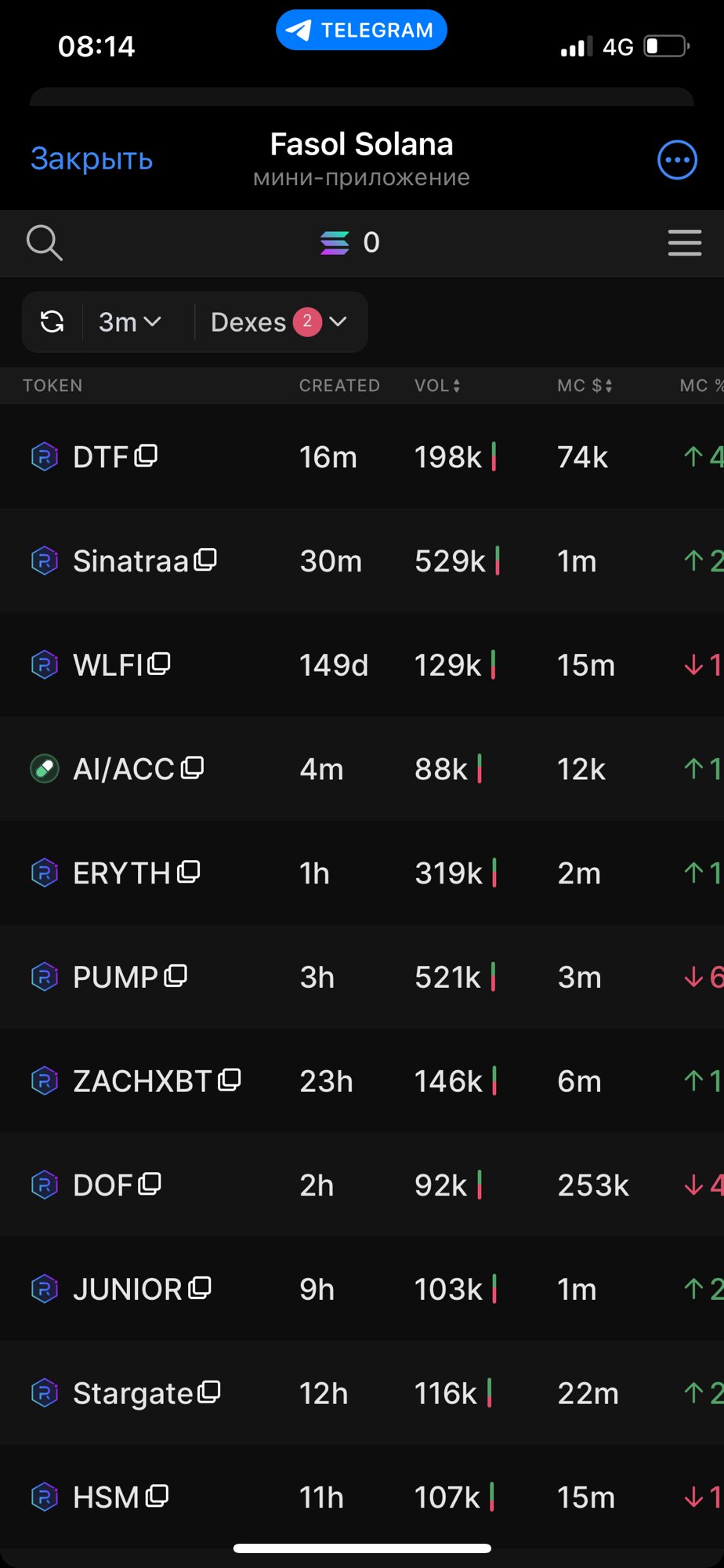Tap the Solana balance icon
This screenshot has height=1568, width=724.
click(335, 243)
